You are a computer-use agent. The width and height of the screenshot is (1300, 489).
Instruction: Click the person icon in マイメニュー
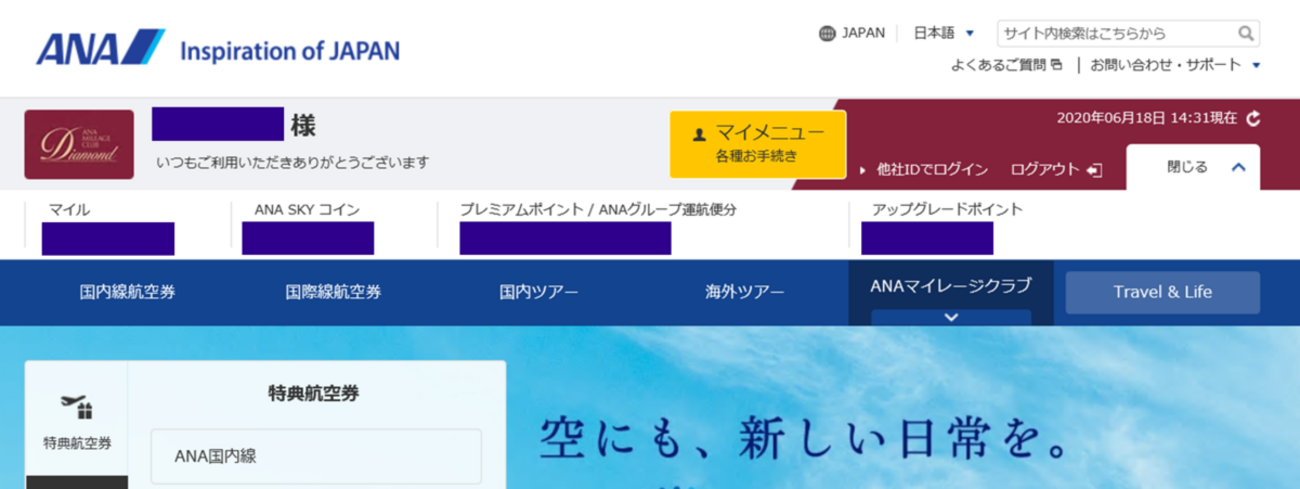coord(700,133)
